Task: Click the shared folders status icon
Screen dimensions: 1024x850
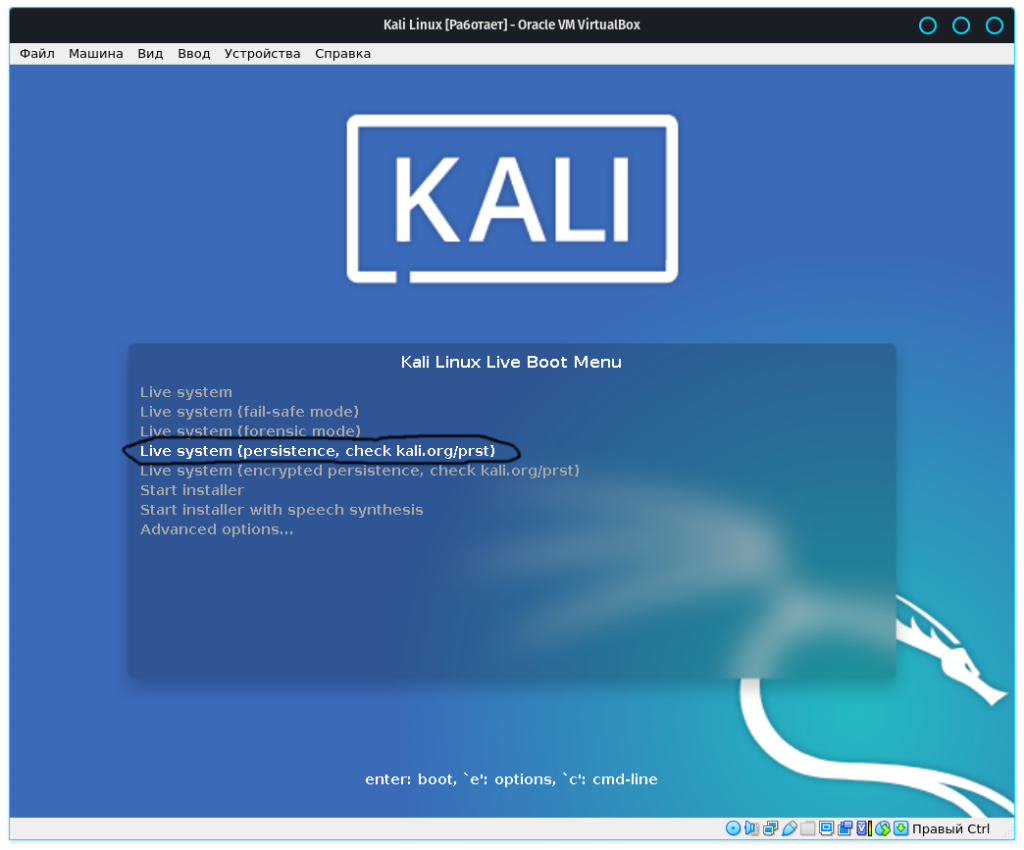Action: pyautogui.click(x=808, y=828)
